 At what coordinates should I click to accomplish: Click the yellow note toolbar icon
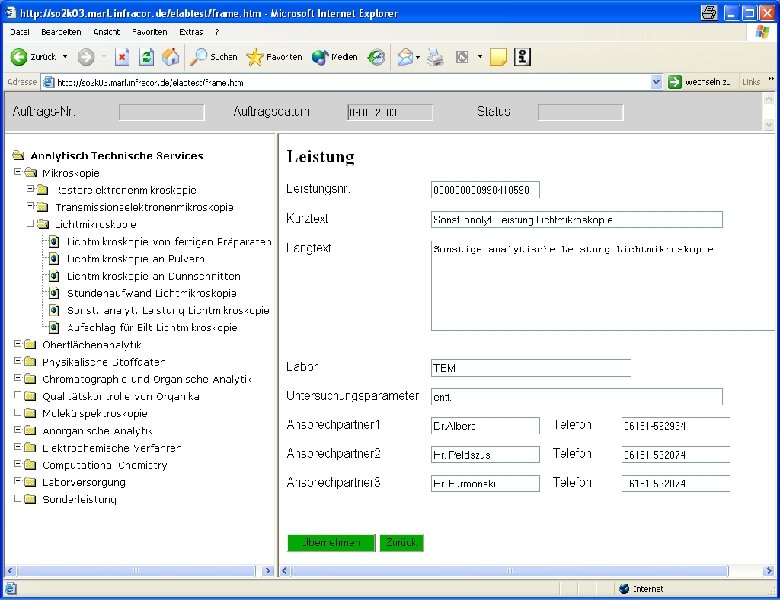(x=498, y=57)
